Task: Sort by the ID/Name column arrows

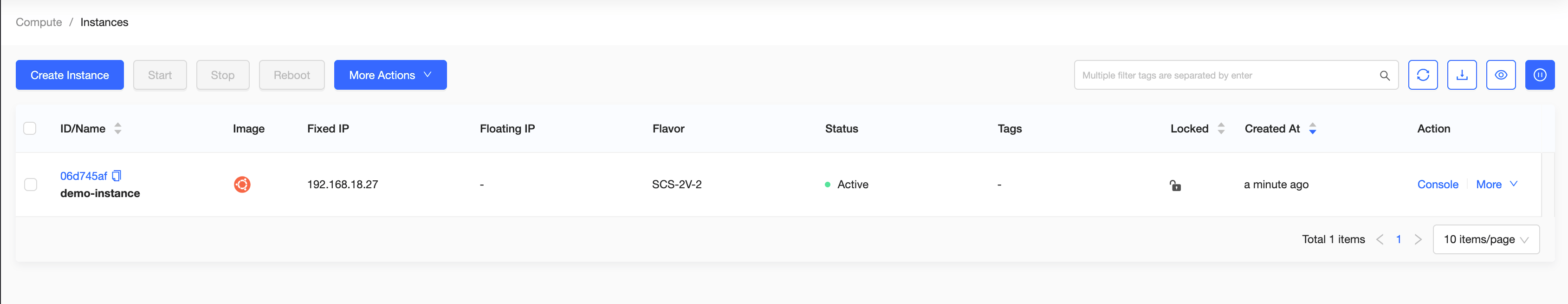Action: click(118, 129)
